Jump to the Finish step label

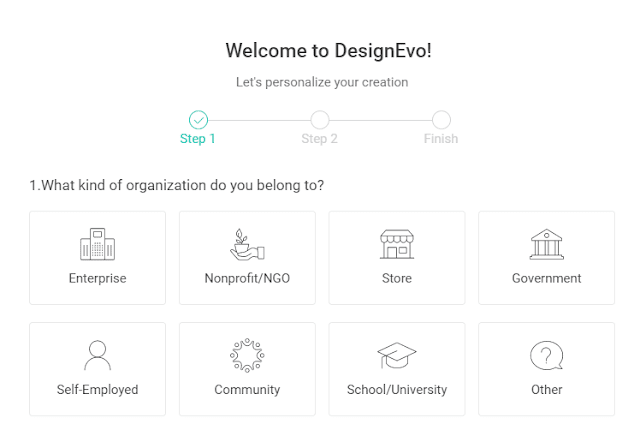click(441, 139)
